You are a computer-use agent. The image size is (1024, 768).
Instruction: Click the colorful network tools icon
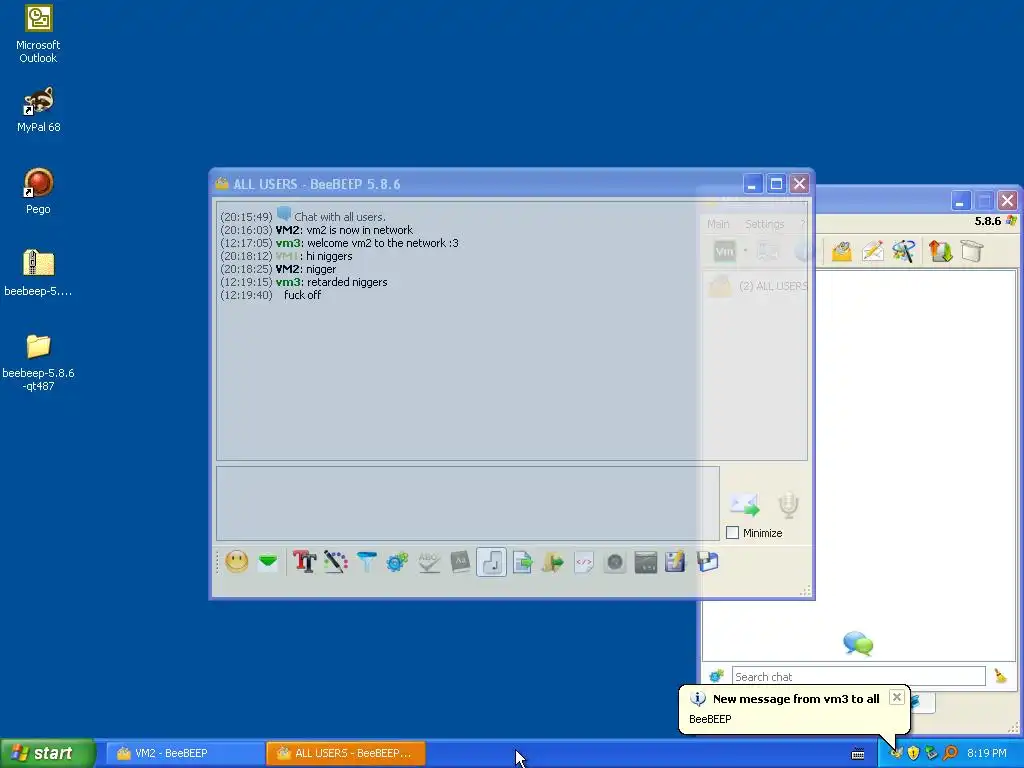pyautogui.click(x=904, y=251)
